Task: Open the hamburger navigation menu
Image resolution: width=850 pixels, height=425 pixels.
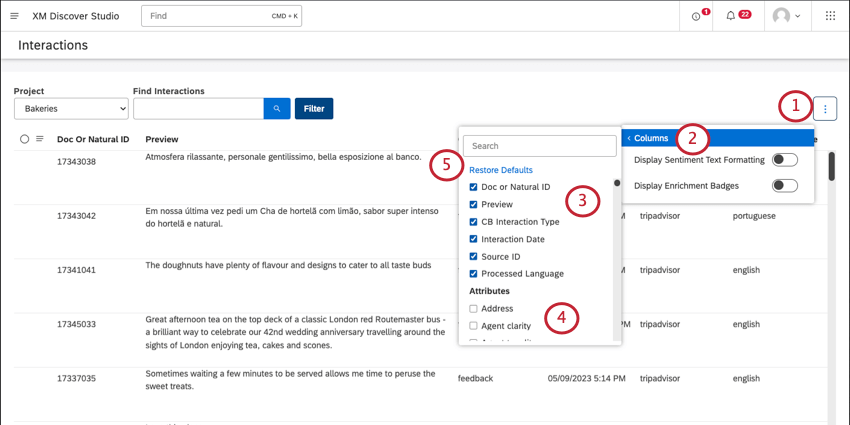Action: pyautogui.click(x=15, y=16)
